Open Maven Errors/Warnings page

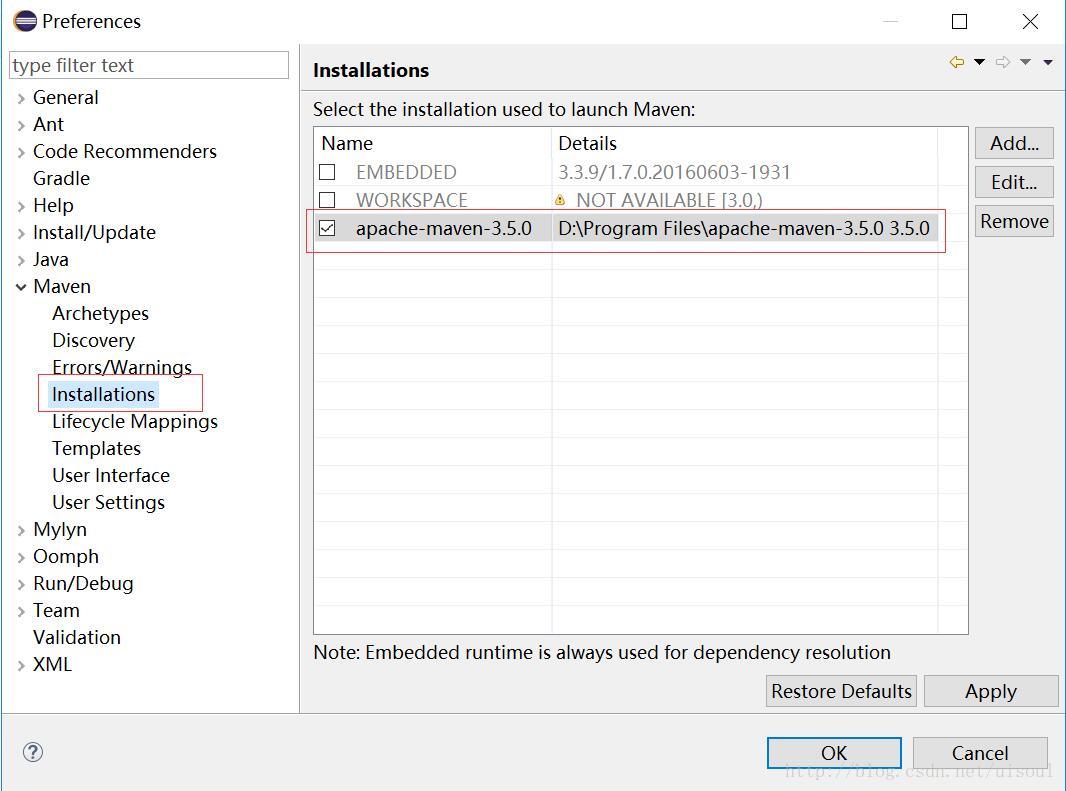tap(122, 367)
